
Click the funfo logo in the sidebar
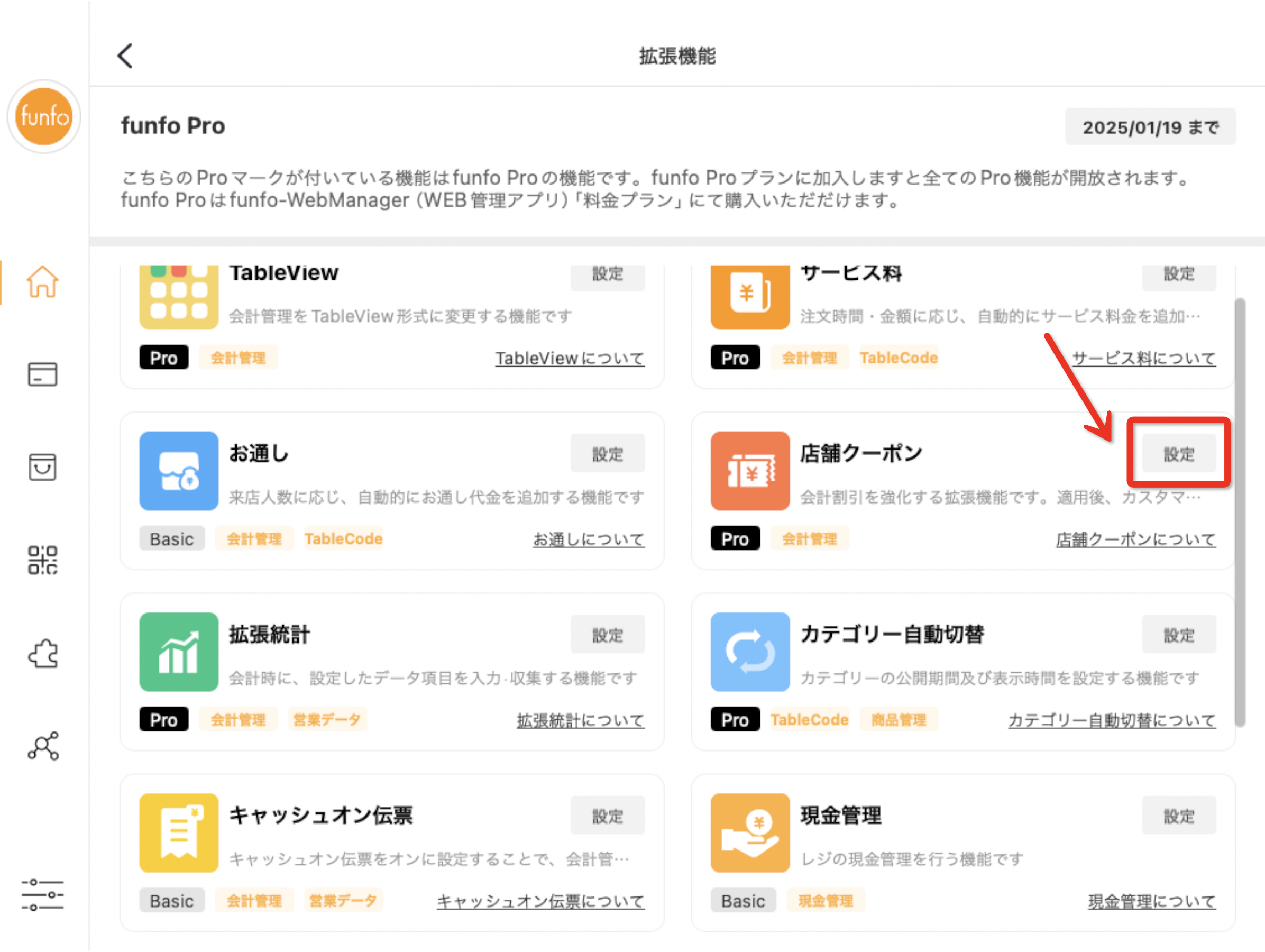click(44, 117)
